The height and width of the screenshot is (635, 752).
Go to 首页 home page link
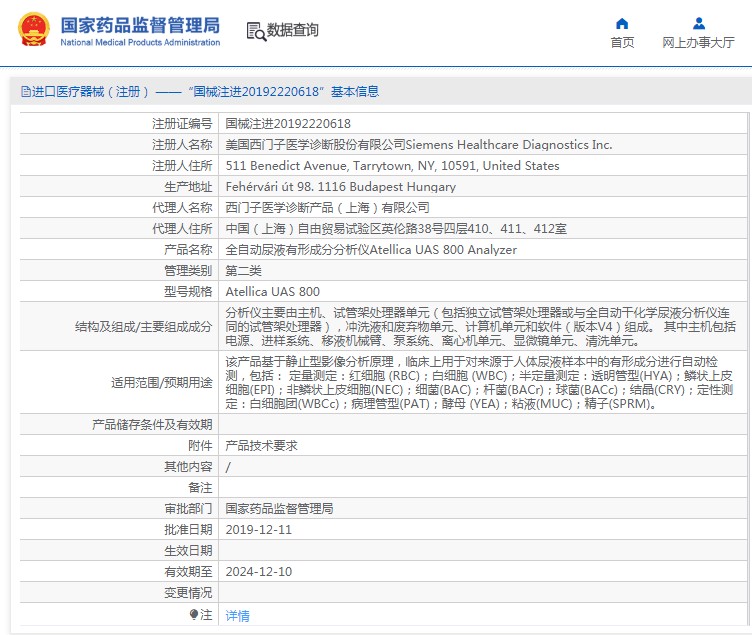click(x=622, y=43)
